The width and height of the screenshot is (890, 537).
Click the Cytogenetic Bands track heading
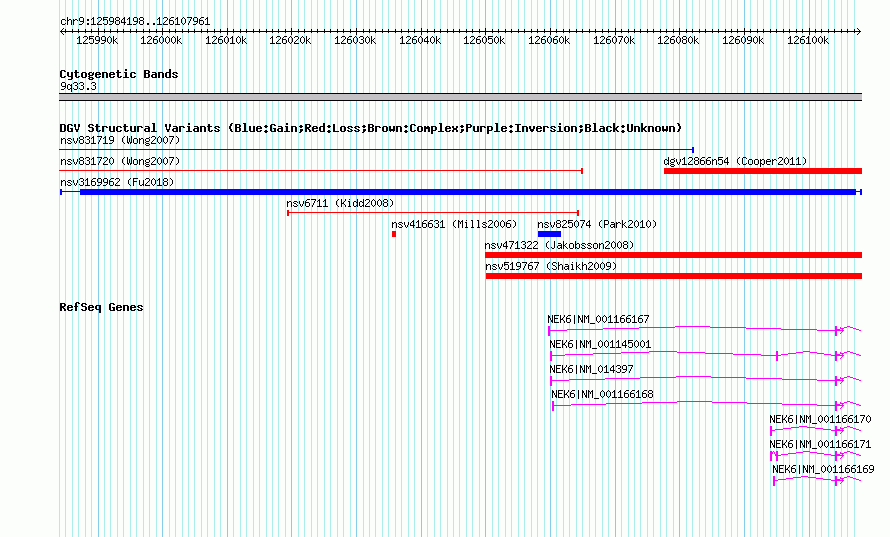tap(119, 74)
